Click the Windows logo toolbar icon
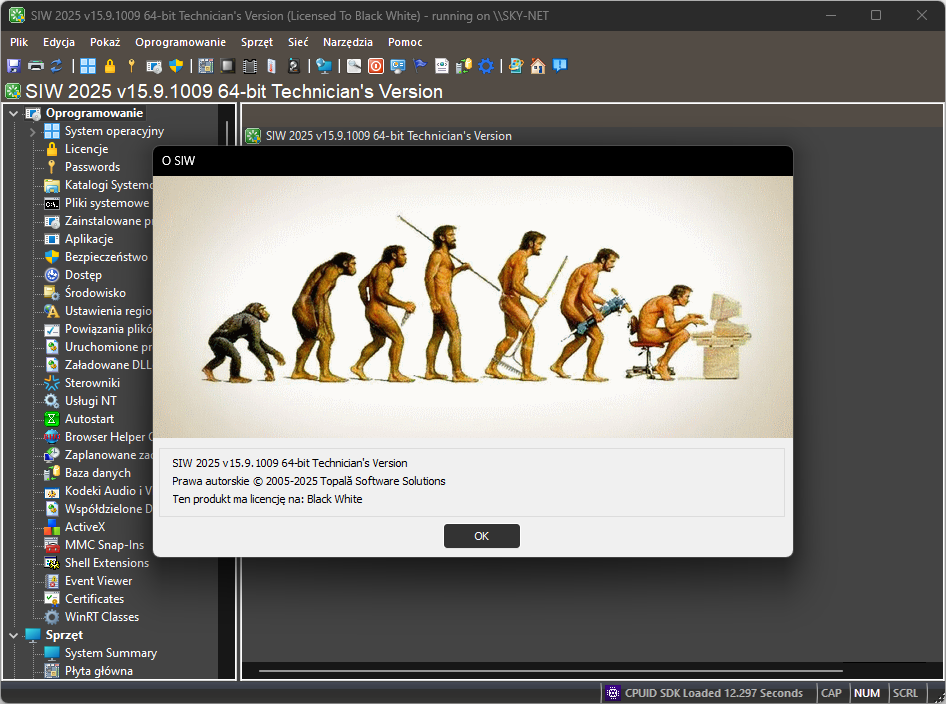Viewport: 946px width, 704px height. 88,66
